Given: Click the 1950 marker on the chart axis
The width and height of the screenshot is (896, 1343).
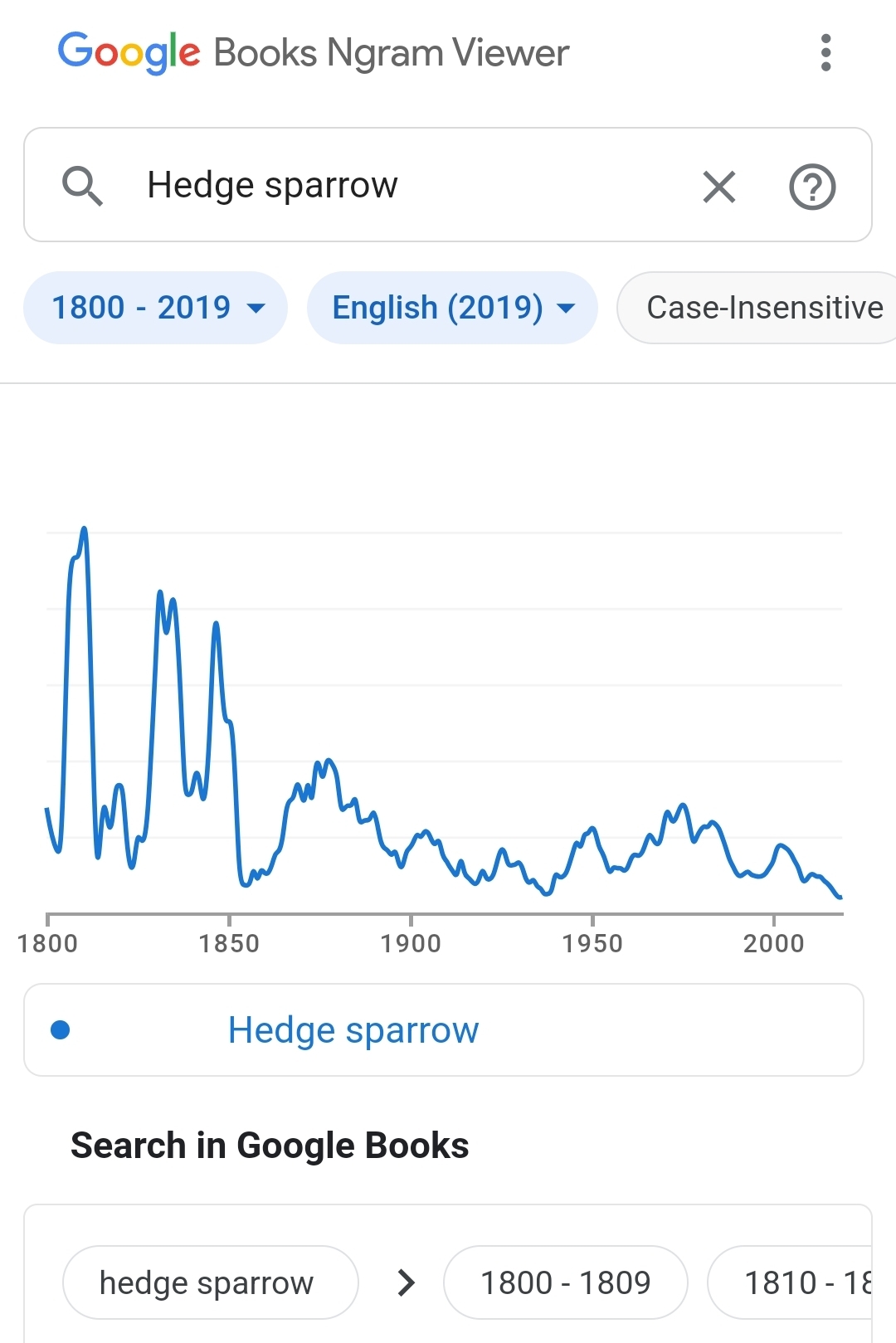Looking at the screenshot, I should [x=592, y=942].
